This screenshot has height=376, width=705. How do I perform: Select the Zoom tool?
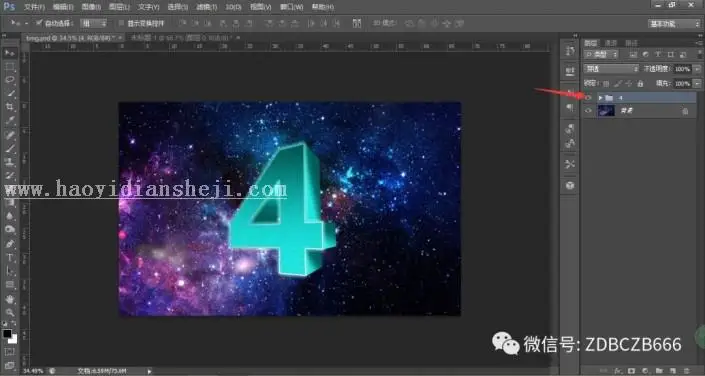(10, 313)
